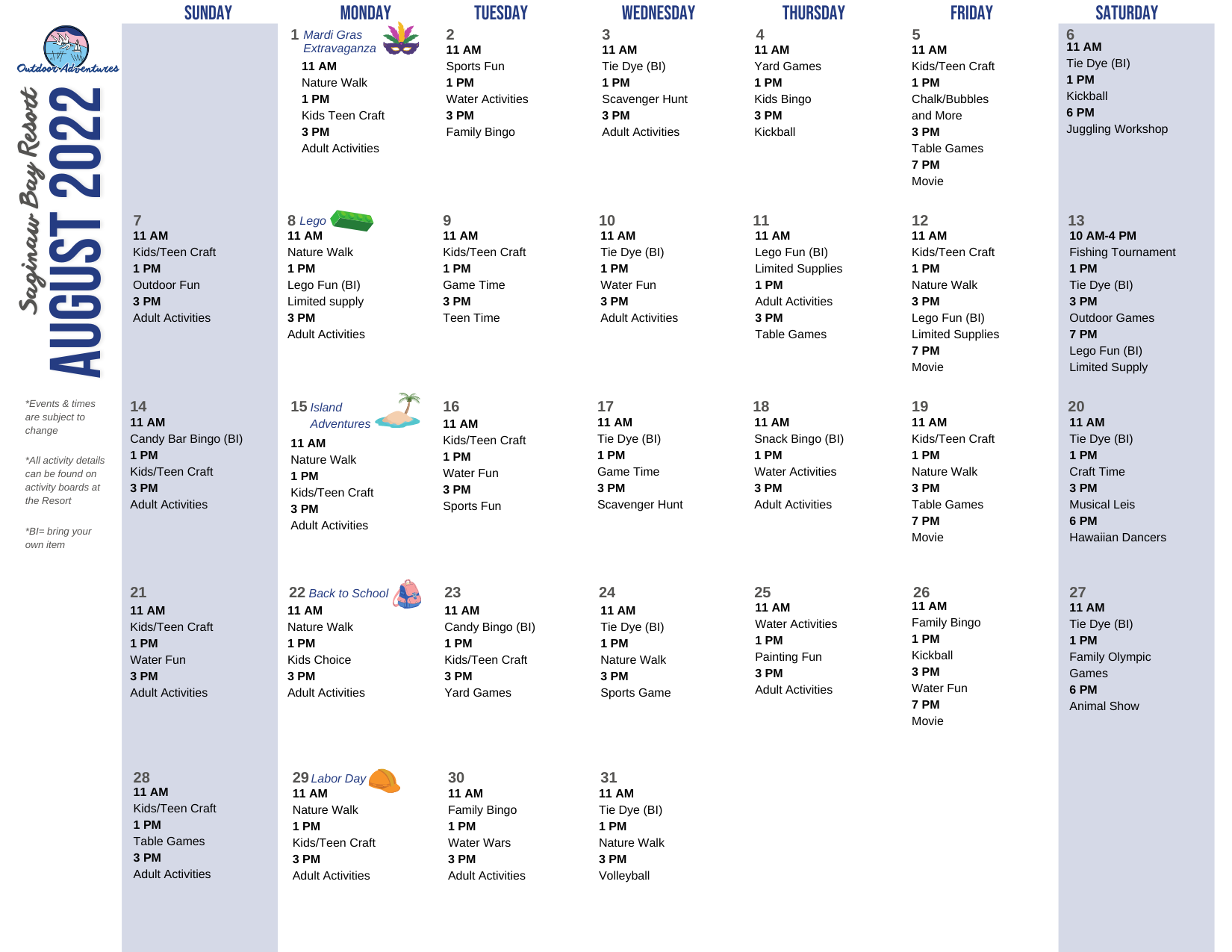Click Table Games on Sunday the 28th

[x=169, y=841]
